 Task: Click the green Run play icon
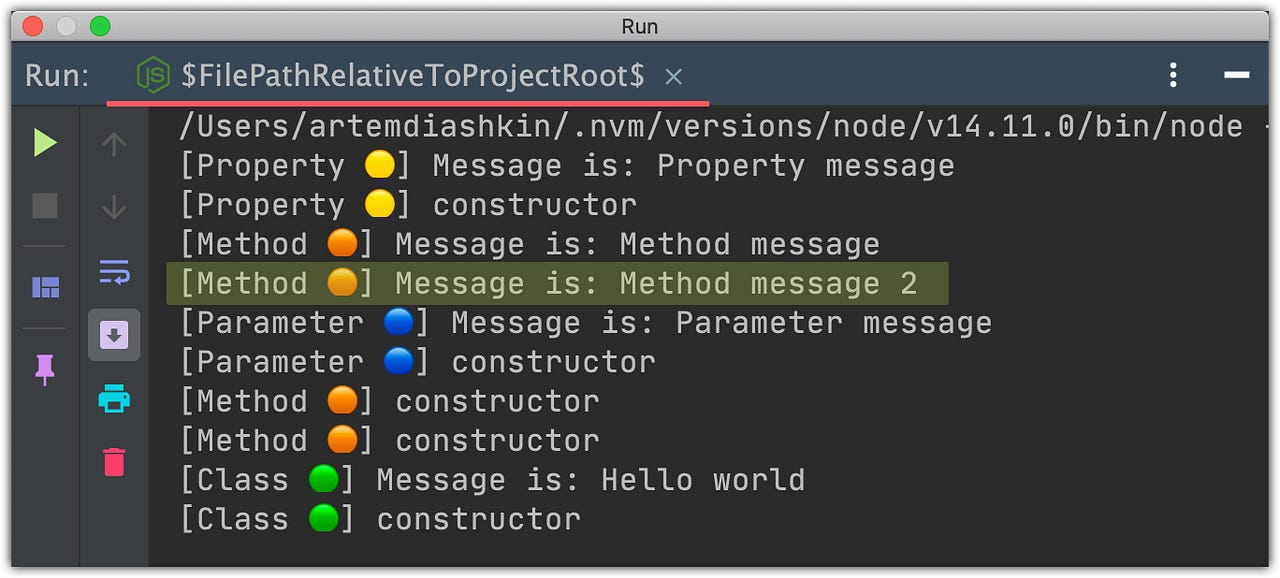point(44,142)
